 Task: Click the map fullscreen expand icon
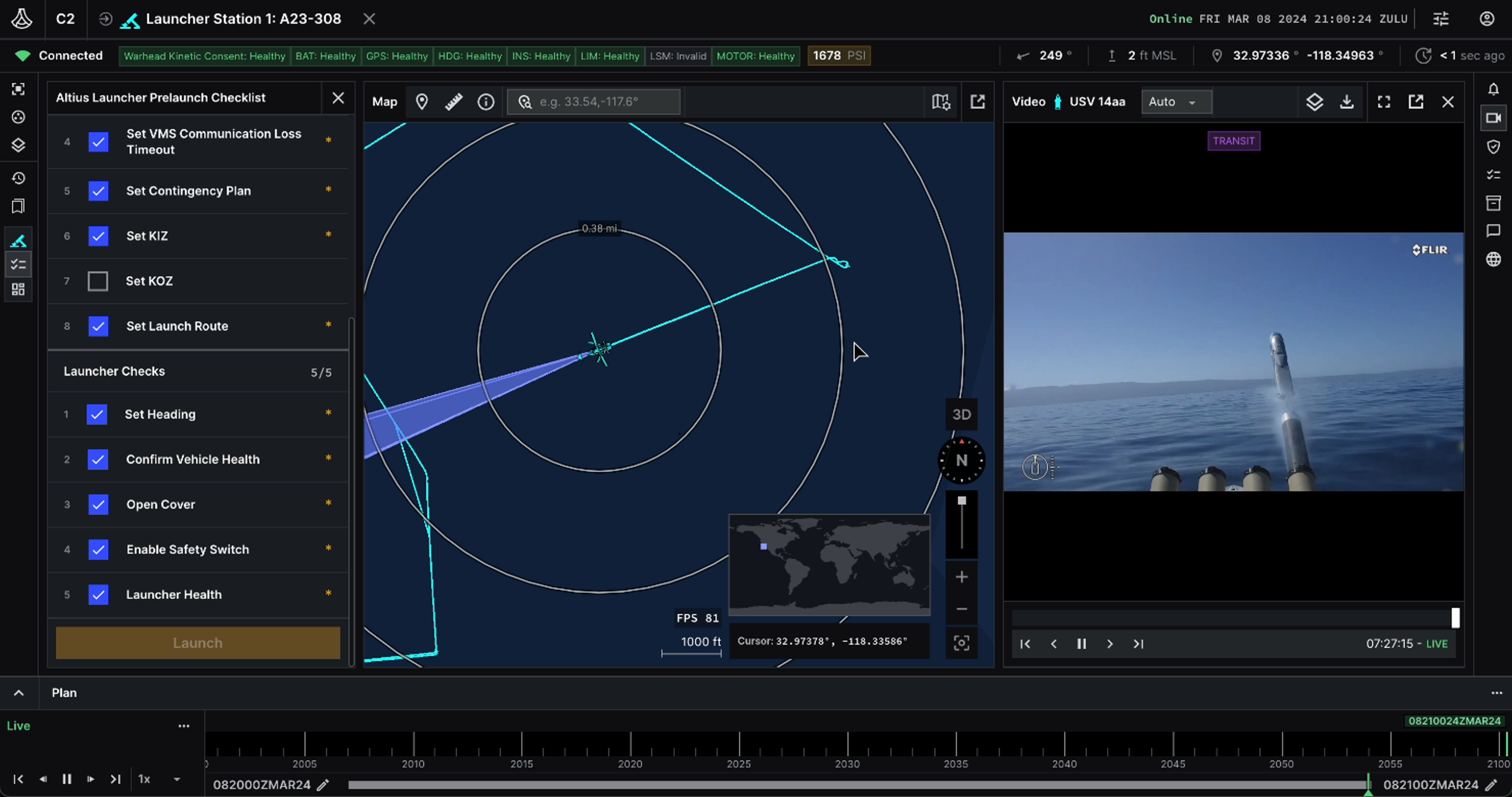point(978,101)
